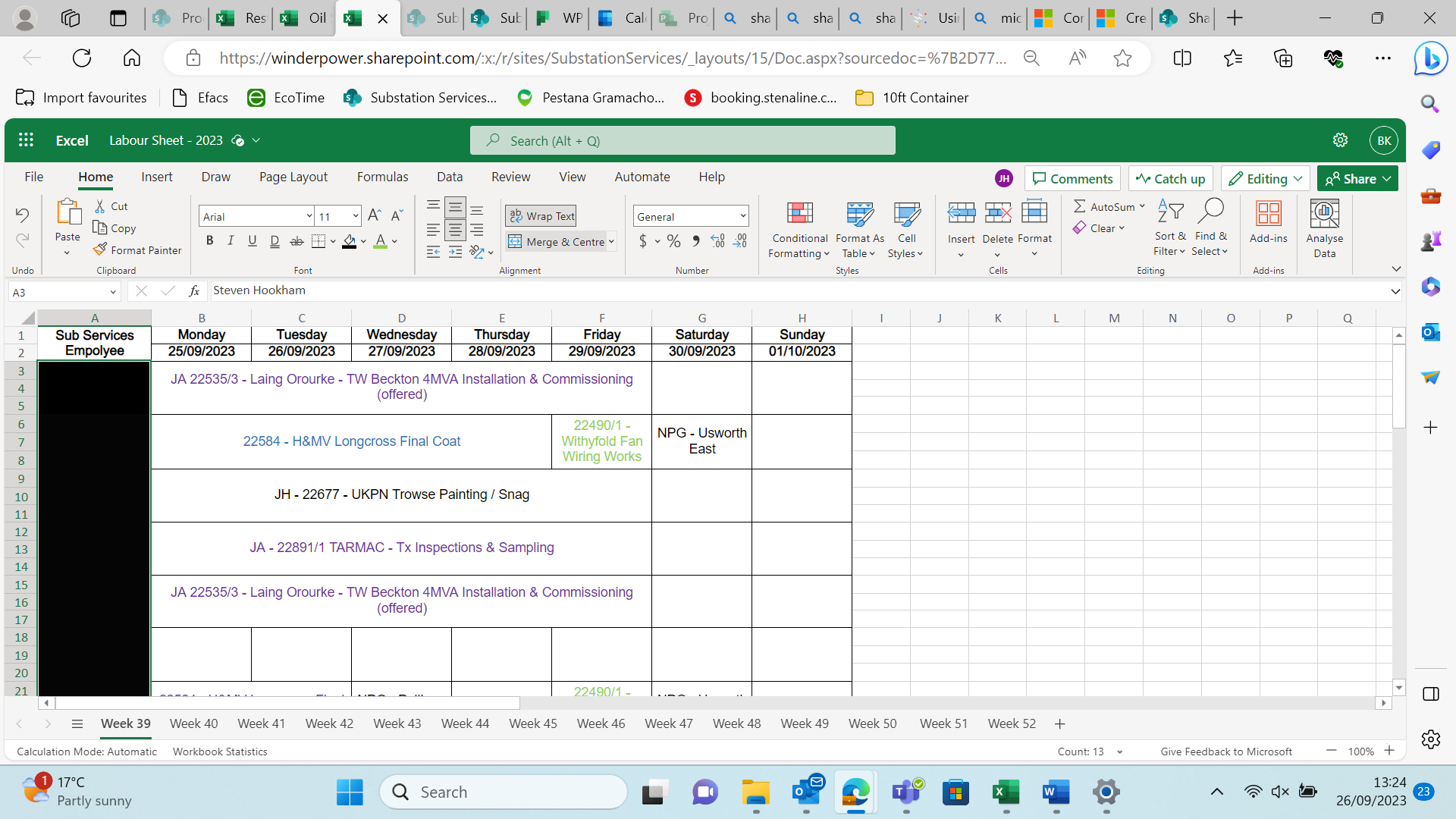Click the Undo arrow

(x=22, y=215)
